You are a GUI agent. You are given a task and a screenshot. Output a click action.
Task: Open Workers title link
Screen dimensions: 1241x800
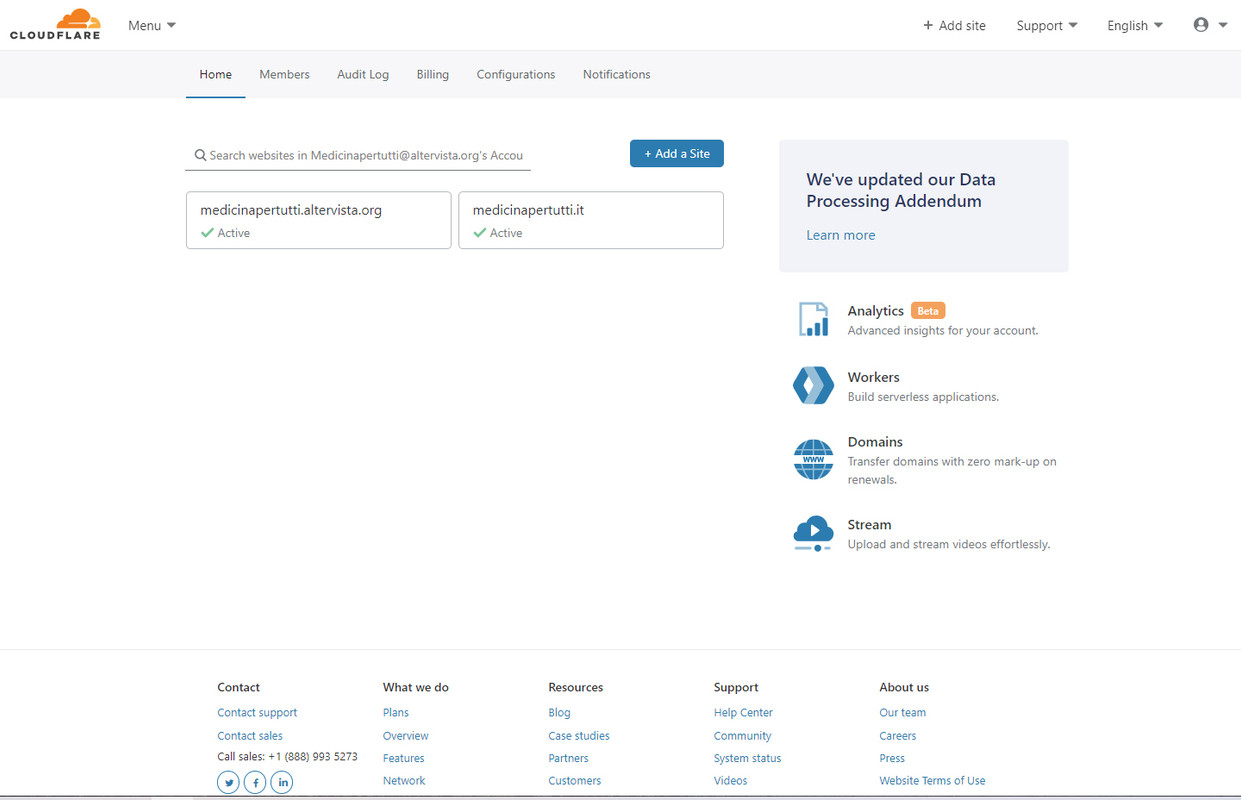tap(873, 377)
